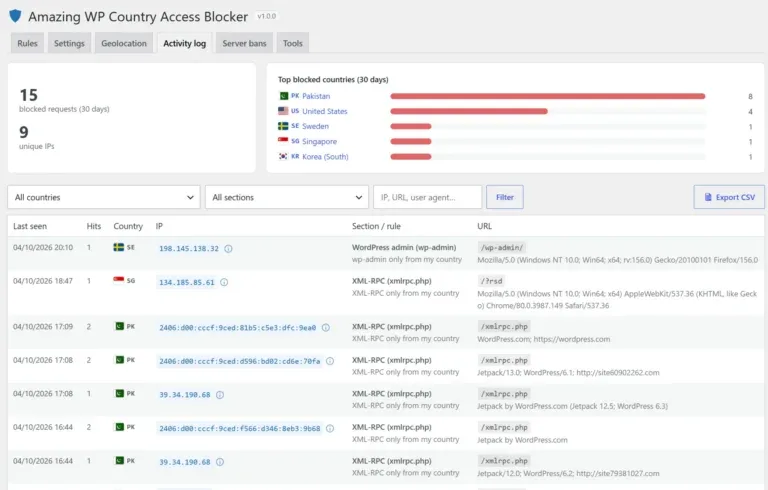Click WordPress admin (wp-admin) section text
The width and height of the screenshot is (768, 490).
pyautogui.click(x=404, y=247)
